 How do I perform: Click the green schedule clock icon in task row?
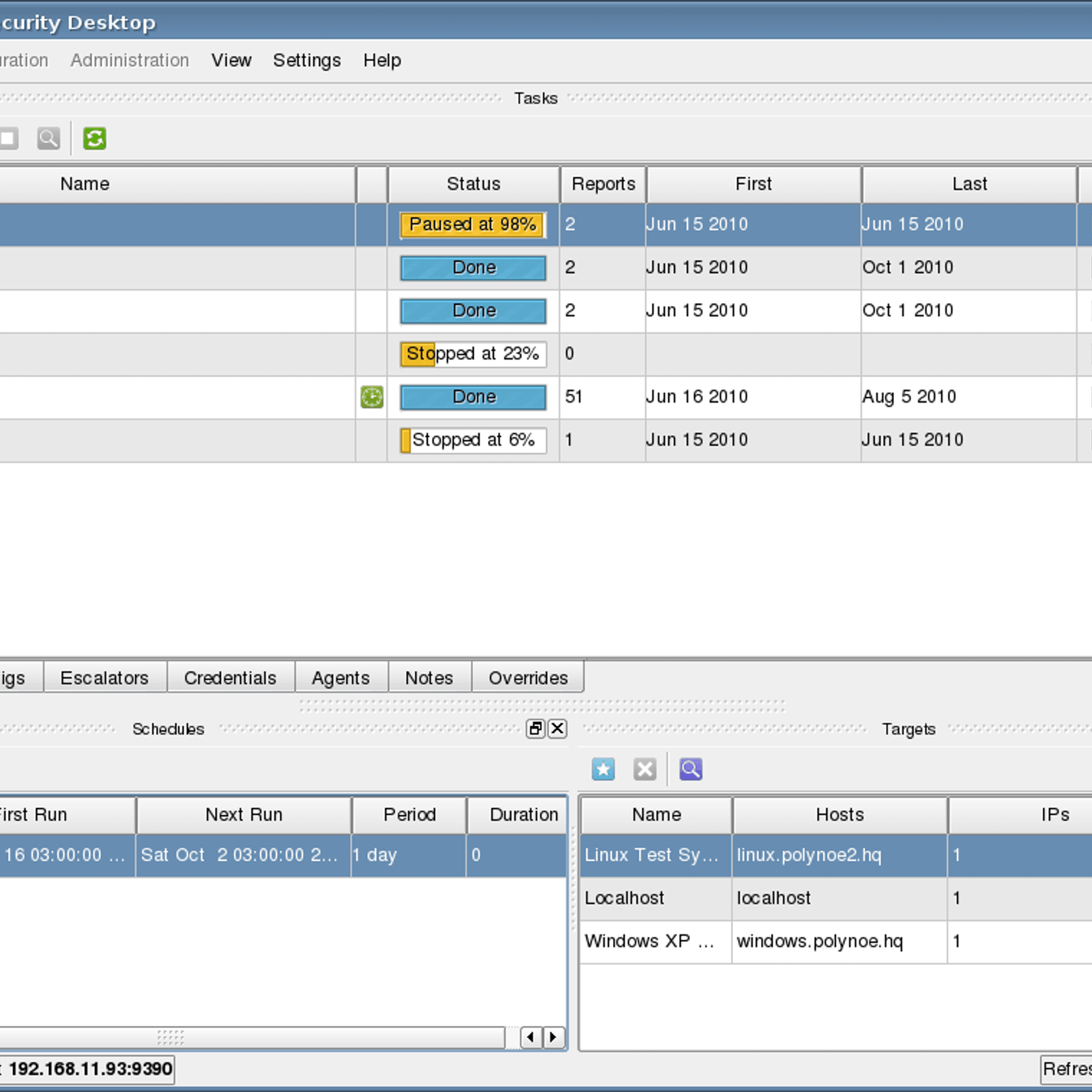point(372,397)
